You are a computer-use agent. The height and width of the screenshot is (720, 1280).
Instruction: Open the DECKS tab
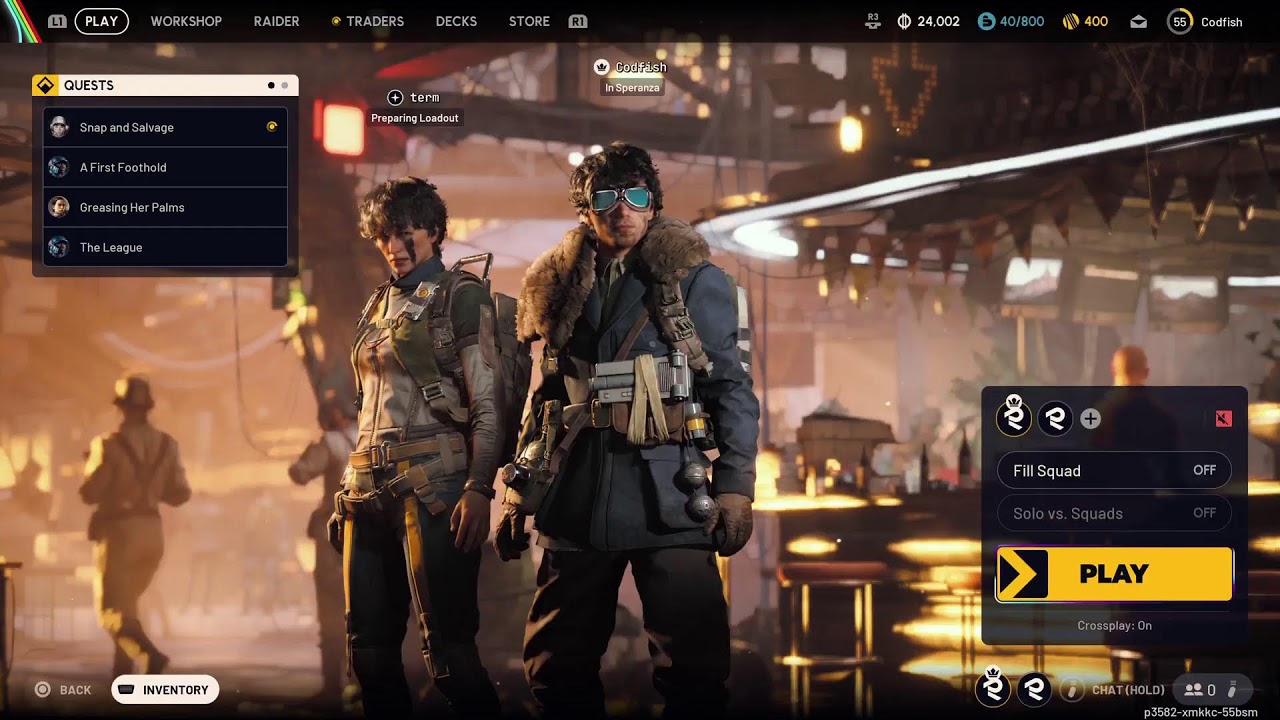coord(456,21)
